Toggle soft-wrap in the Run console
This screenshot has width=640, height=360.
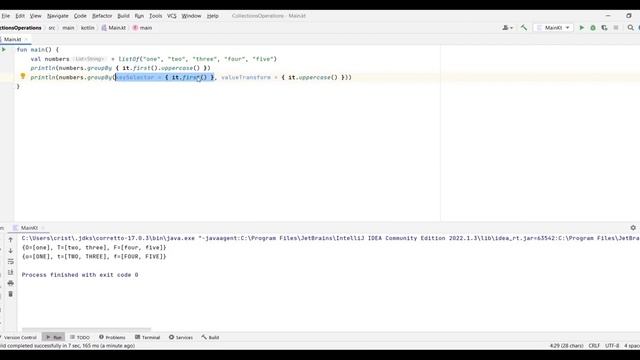pos(11,262)
